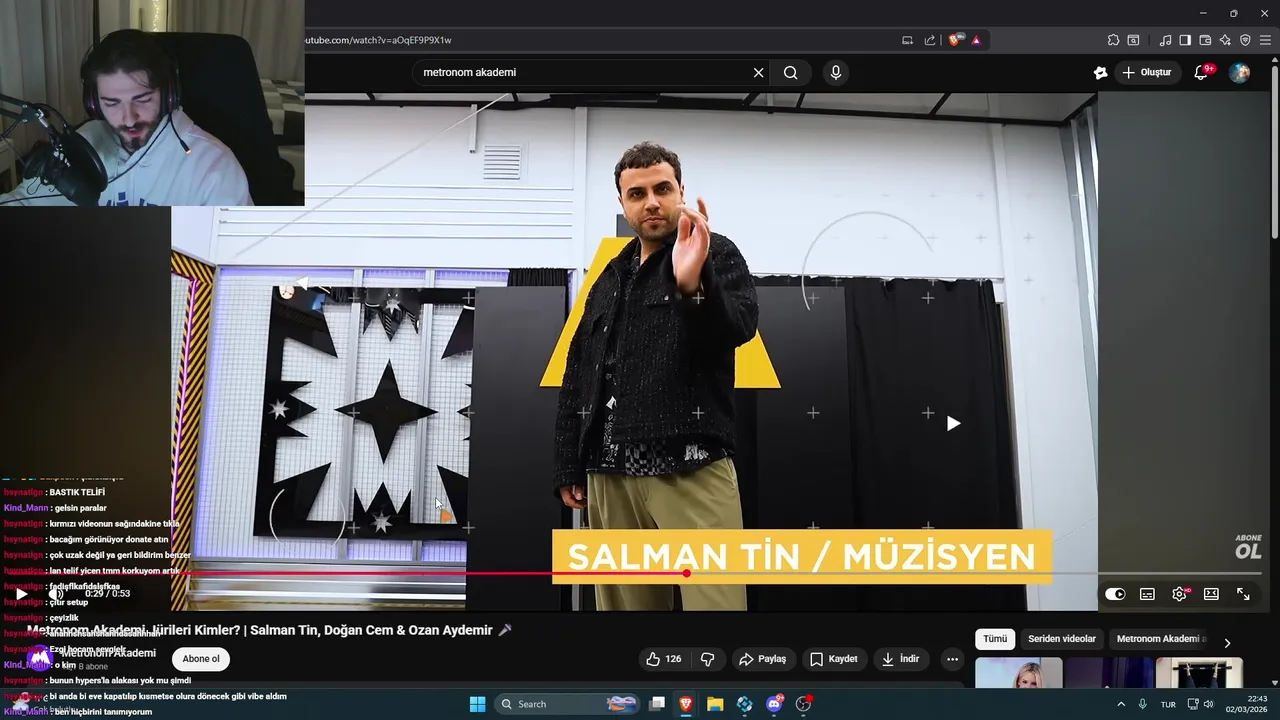The image size is (1280, 720).
Task: Enter full screen on the video
Action: (x=1243, y=594)
